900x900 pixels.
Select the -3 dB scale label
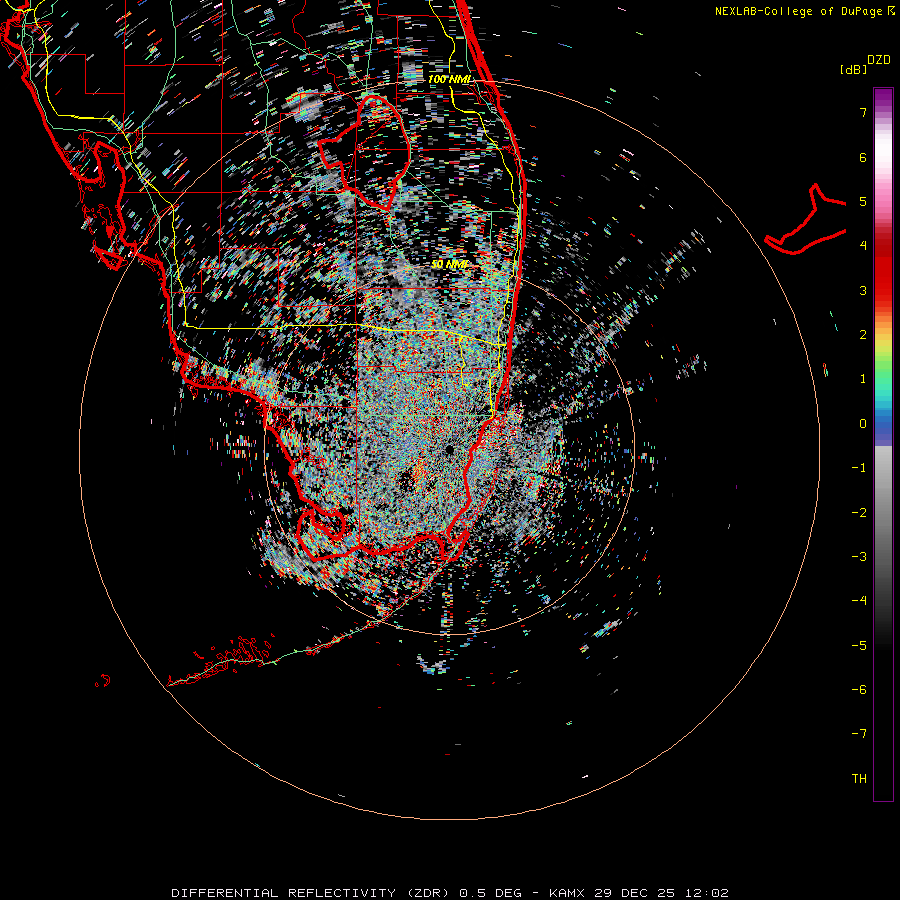(x=859, y=557)
